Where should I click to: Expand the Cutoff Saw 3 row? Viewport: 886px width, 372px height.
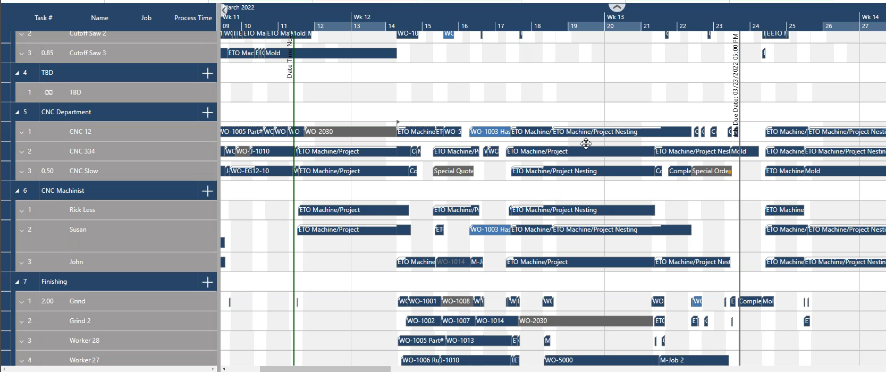[x=21, y=53]
